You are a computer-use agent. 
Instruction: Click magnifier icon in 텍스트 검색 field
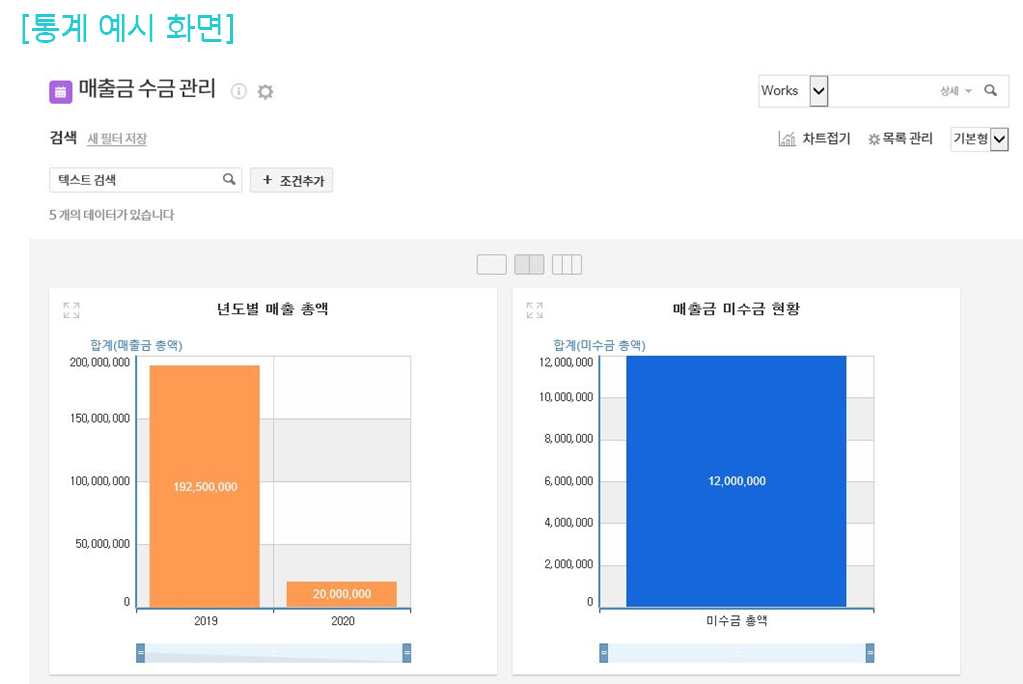tap(229, 180)
